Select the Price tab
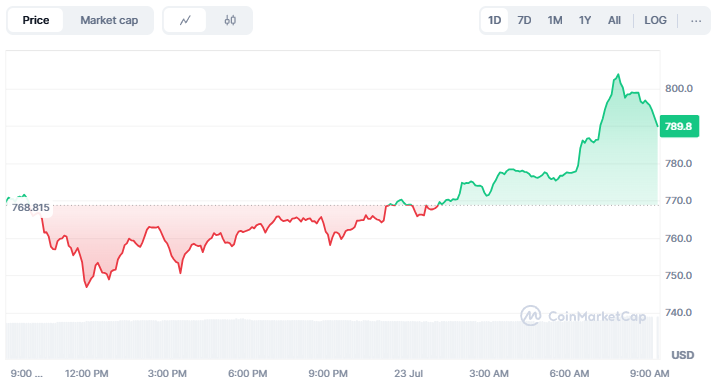This screenshot has width=714, height=379. pyautogui.click(x=36, y=20)
